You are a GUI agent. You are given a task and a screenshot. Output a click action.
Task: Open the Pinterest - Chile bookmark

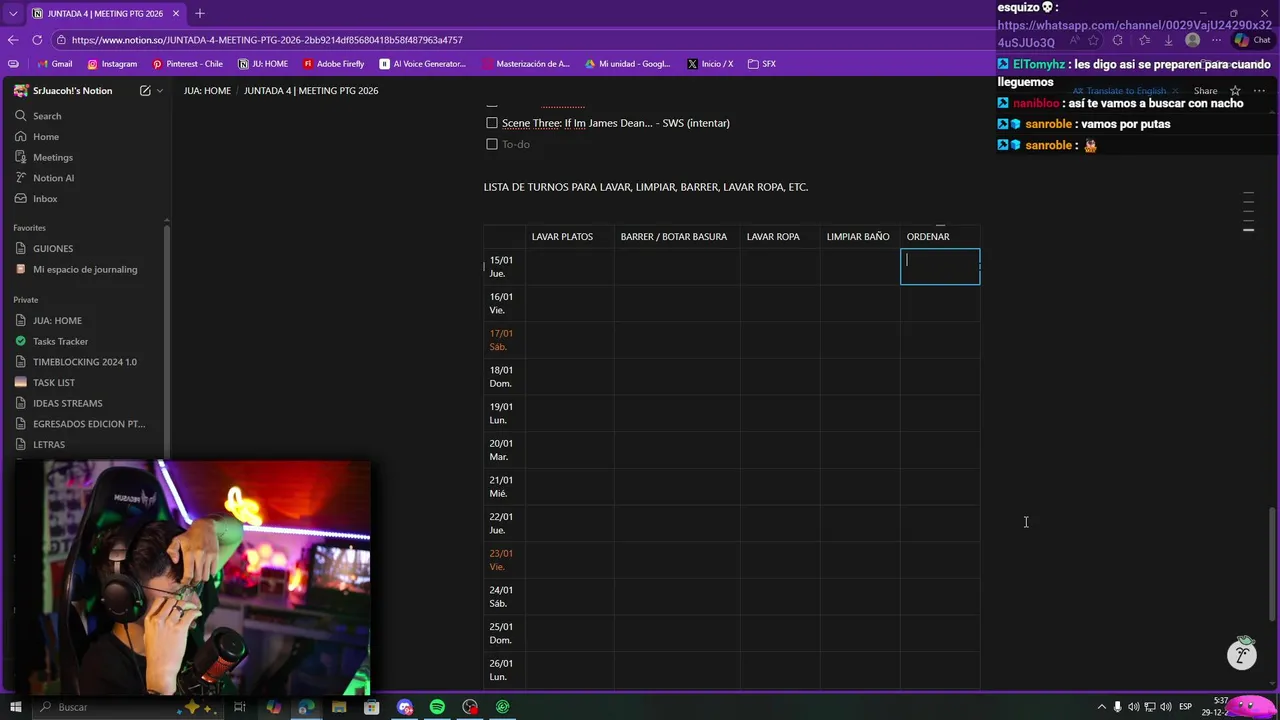point(188,64)
